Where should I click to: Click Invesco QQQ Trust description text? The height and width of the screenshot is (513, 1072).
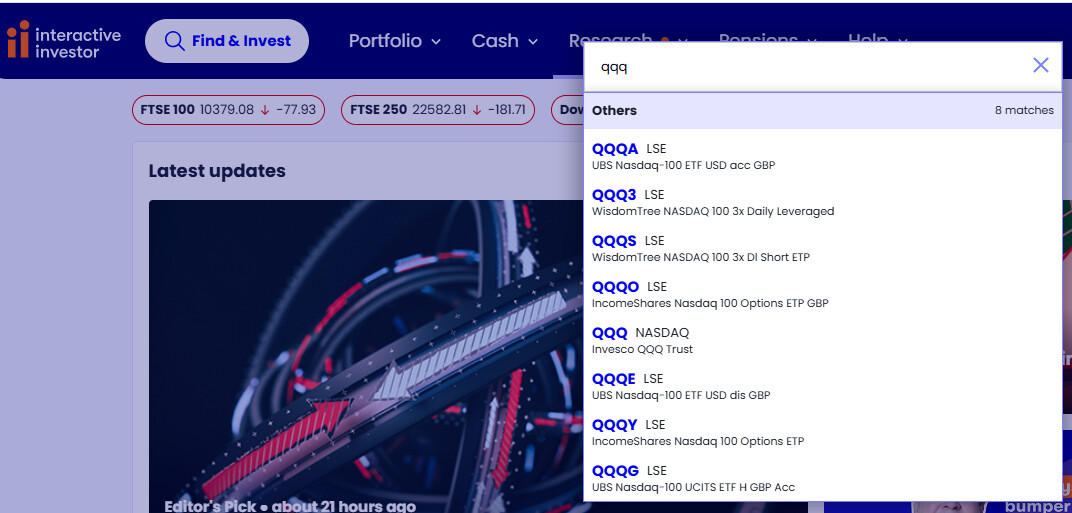click(x=643, y=349)
